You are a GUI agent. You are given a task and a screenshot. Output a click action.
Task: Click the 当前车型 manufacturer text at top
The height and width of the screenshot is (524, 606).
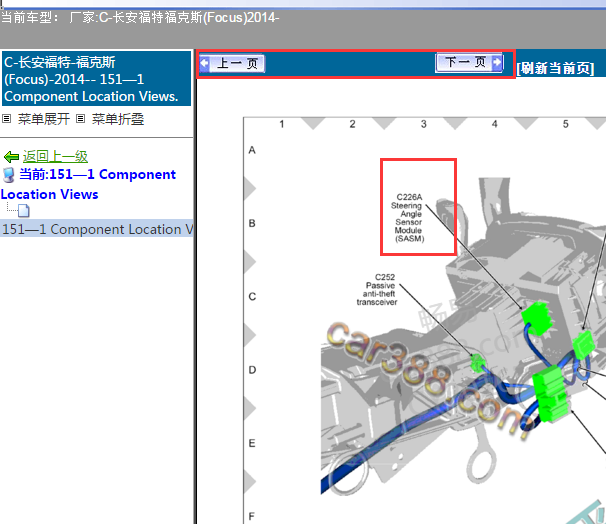(x=140, y=18)
